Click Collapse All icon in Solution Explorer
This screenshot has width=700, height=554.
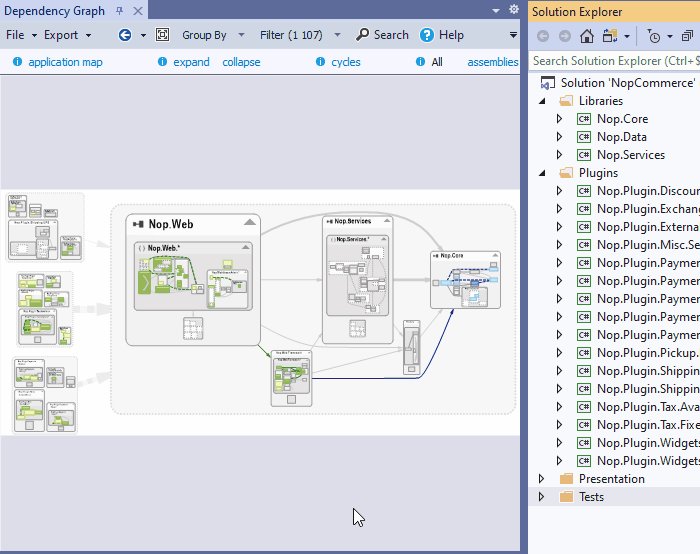tap(687, 36)
